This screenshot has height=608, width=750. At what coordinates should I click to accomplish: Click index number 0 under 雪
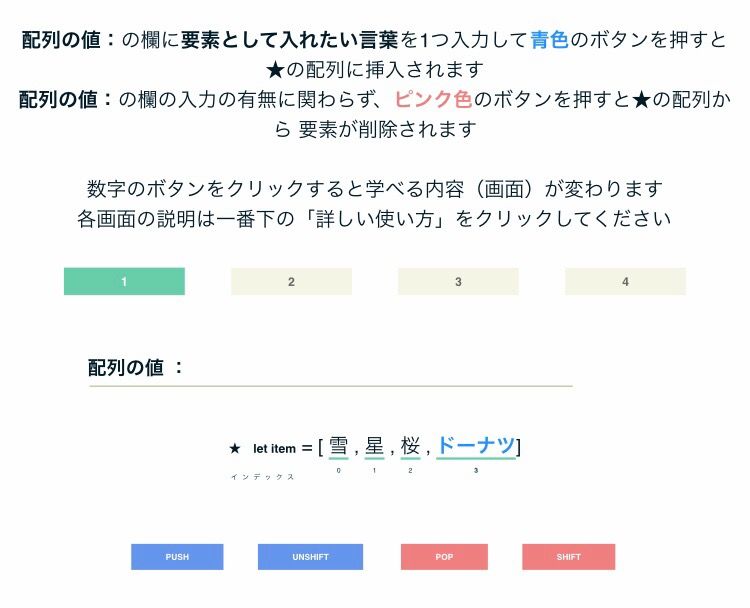coord(338,470)
